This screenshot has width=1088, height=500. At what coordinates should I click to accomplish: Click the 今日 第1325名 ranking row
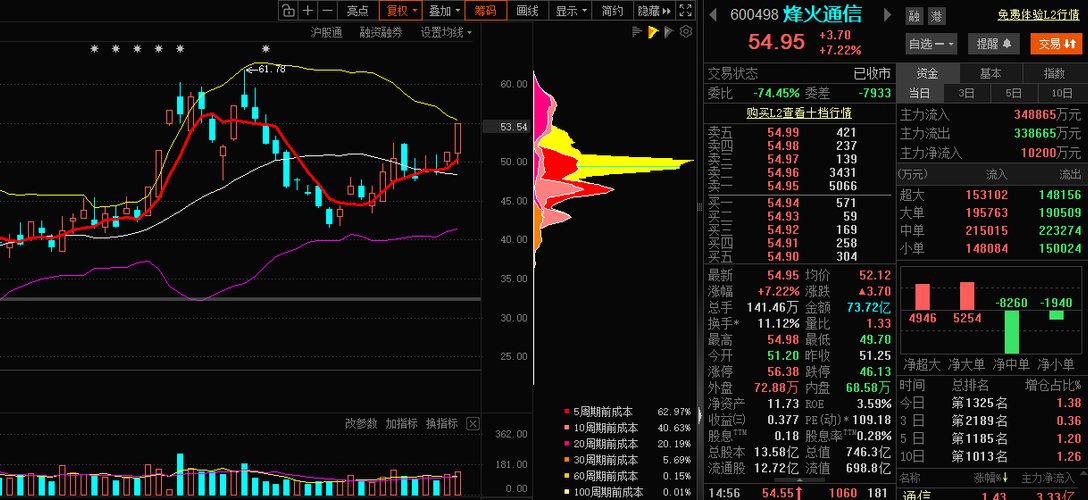(991, 402)
